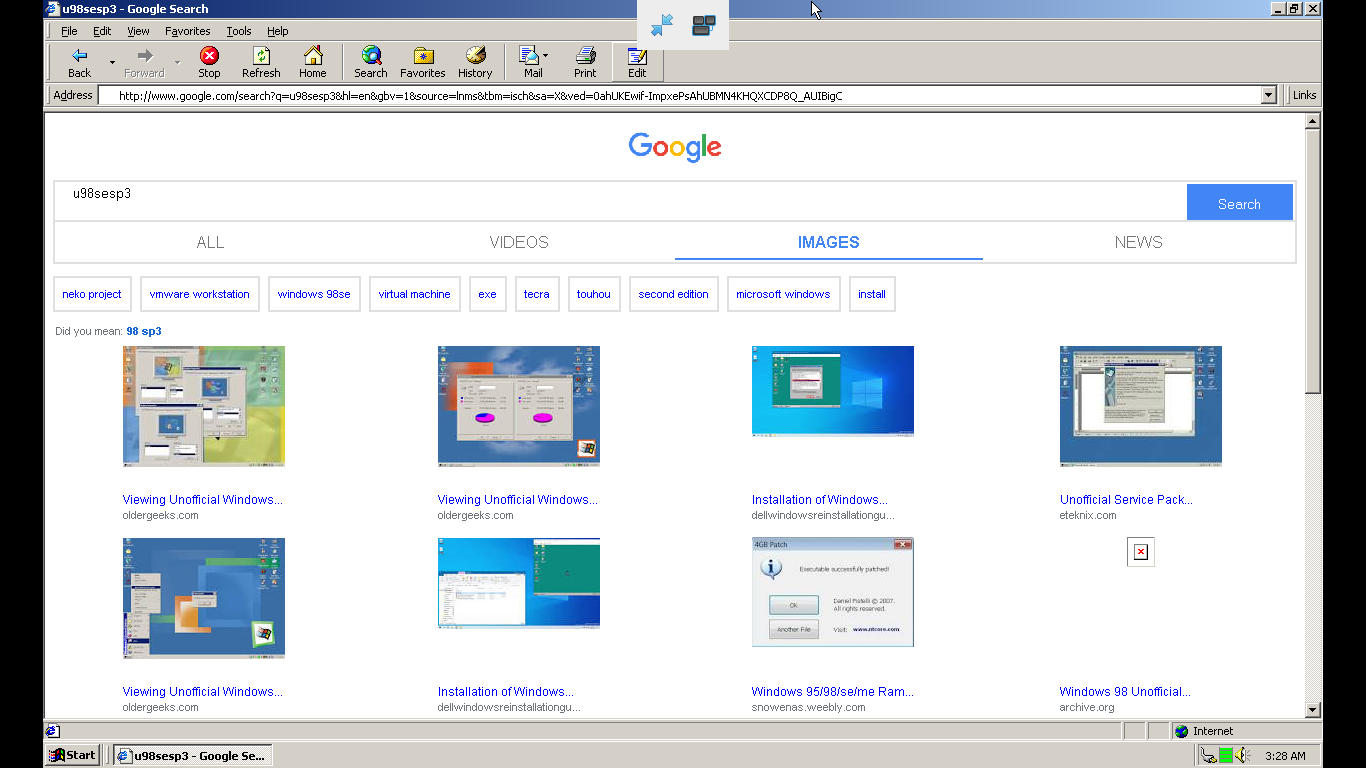Select the 'neko project' suggestion chip
The image size is (1366, 768).
click(92, 294)
